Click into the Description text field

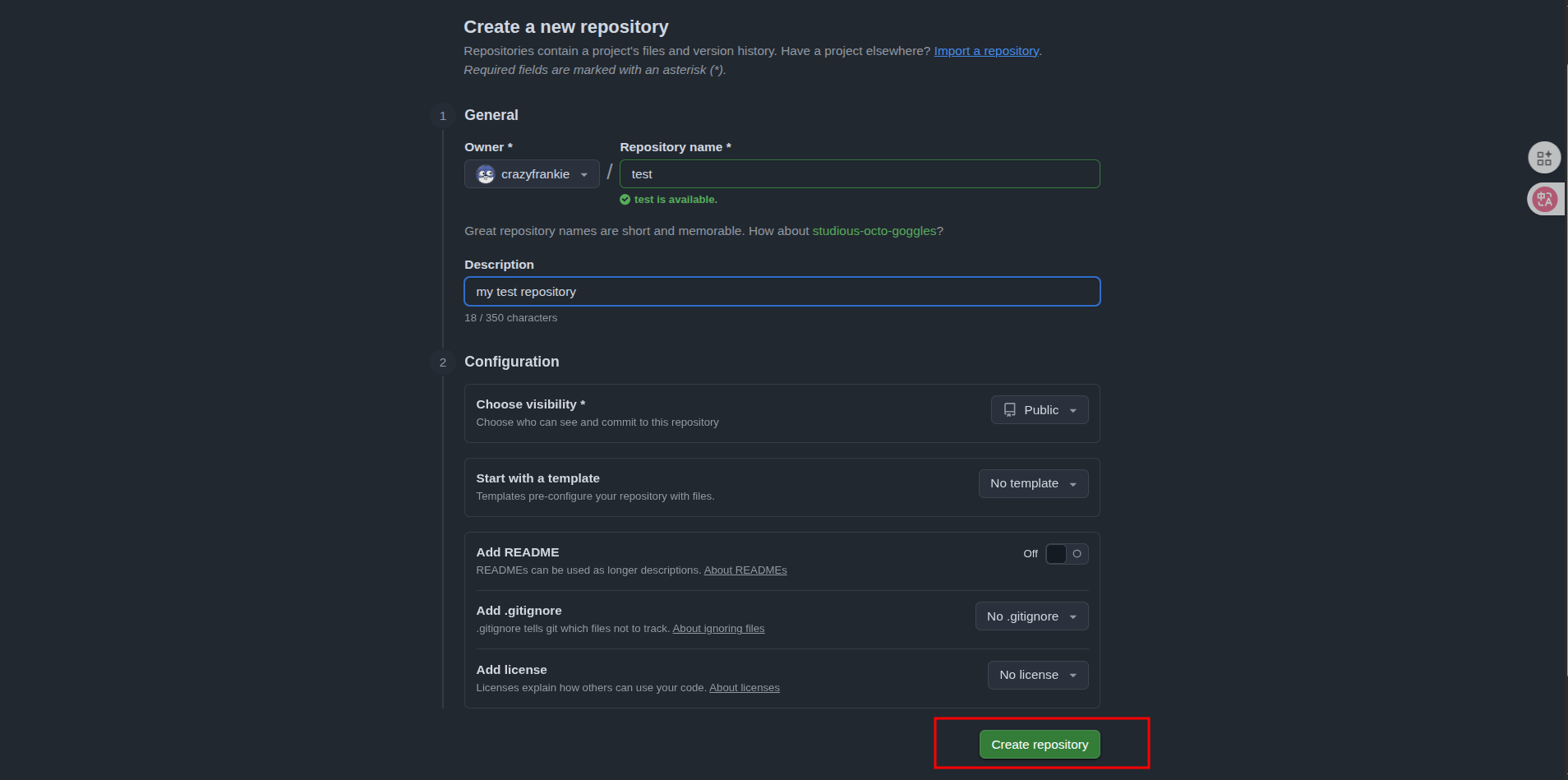pyautogui.click(x=782, y=292)
